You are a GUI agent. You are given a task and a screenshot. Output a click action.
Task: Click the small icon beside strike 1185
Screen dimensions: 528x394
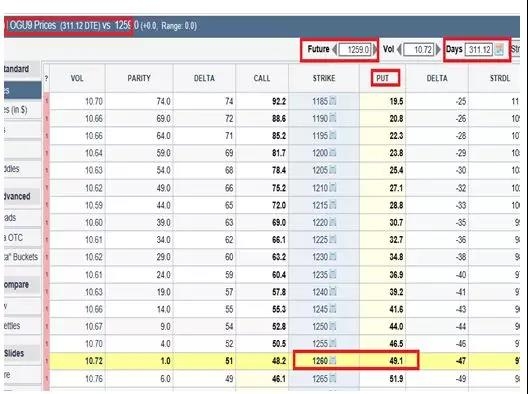pyautogui.click(x=332, y=100)
